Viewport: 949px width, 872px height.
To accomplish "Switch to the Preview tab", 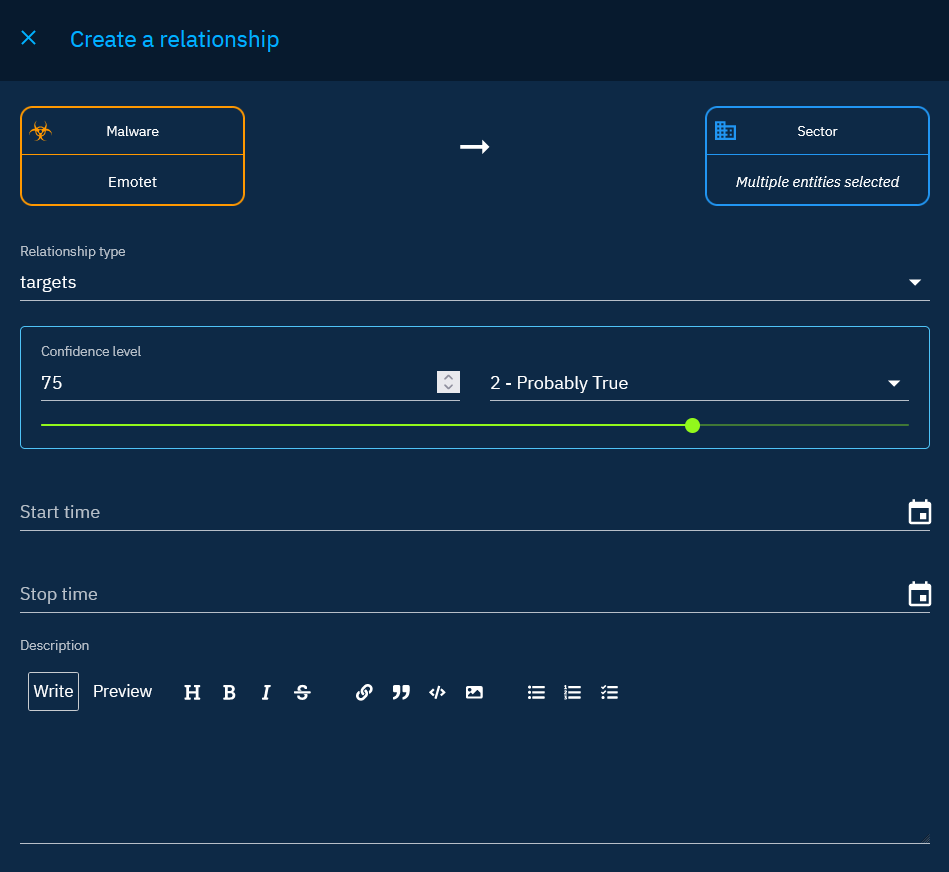I will 122,691.
